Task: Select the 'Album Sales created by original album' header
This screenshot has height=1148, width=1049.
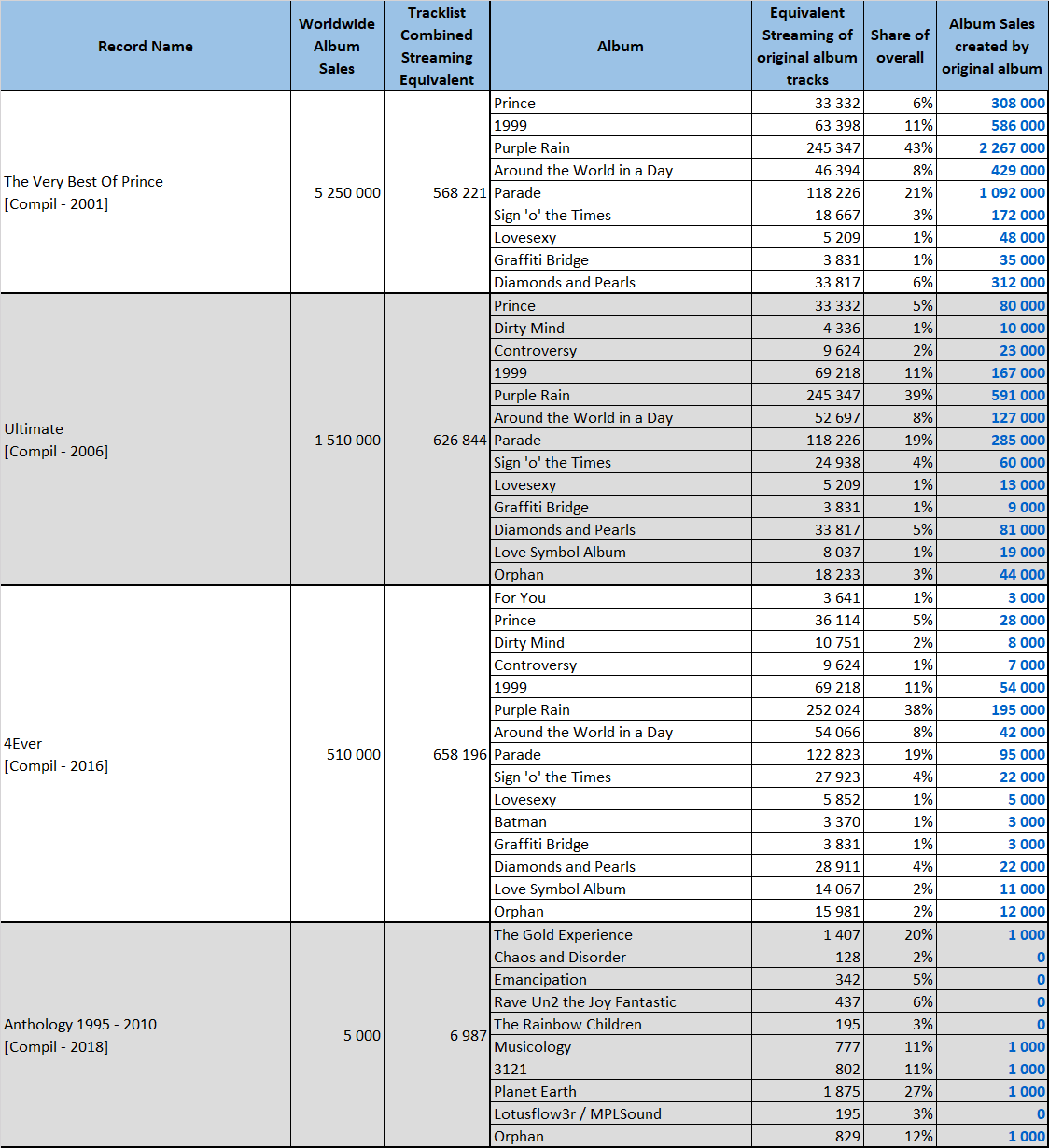Action: pyautogui.click(x=992, y=46)
